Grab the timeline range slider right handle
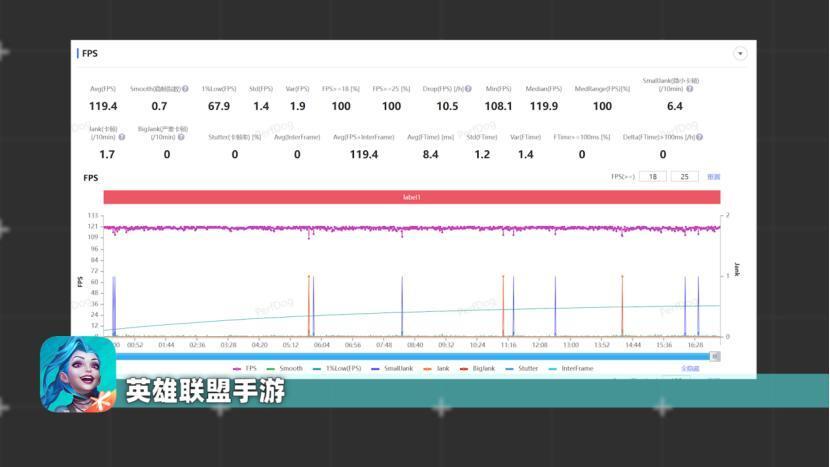Screen dimensions: 830x467 pyautogui.click(x=715, y=356)
